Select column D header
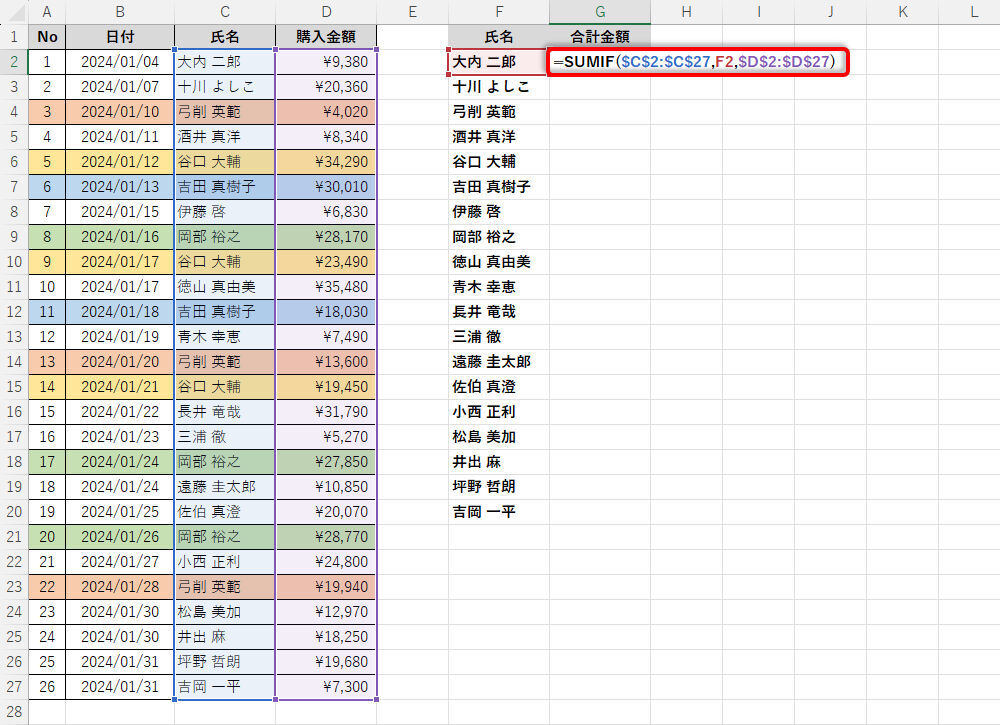The width and height of the screenshot is (1000, 725). [326, 12]
